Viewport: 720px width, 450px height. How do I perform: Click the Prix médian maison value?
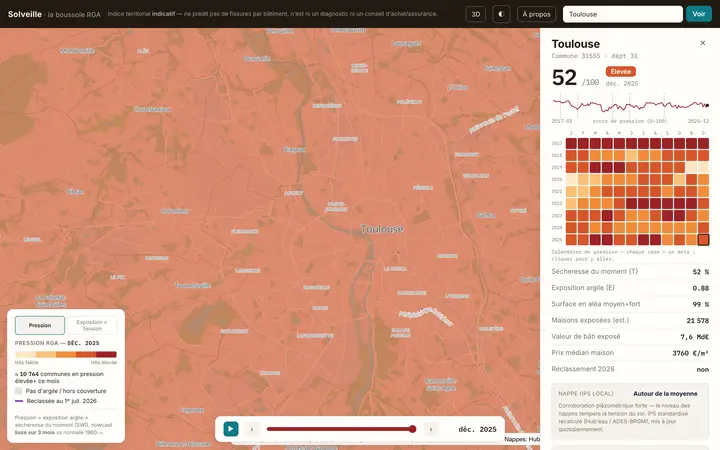691,353
